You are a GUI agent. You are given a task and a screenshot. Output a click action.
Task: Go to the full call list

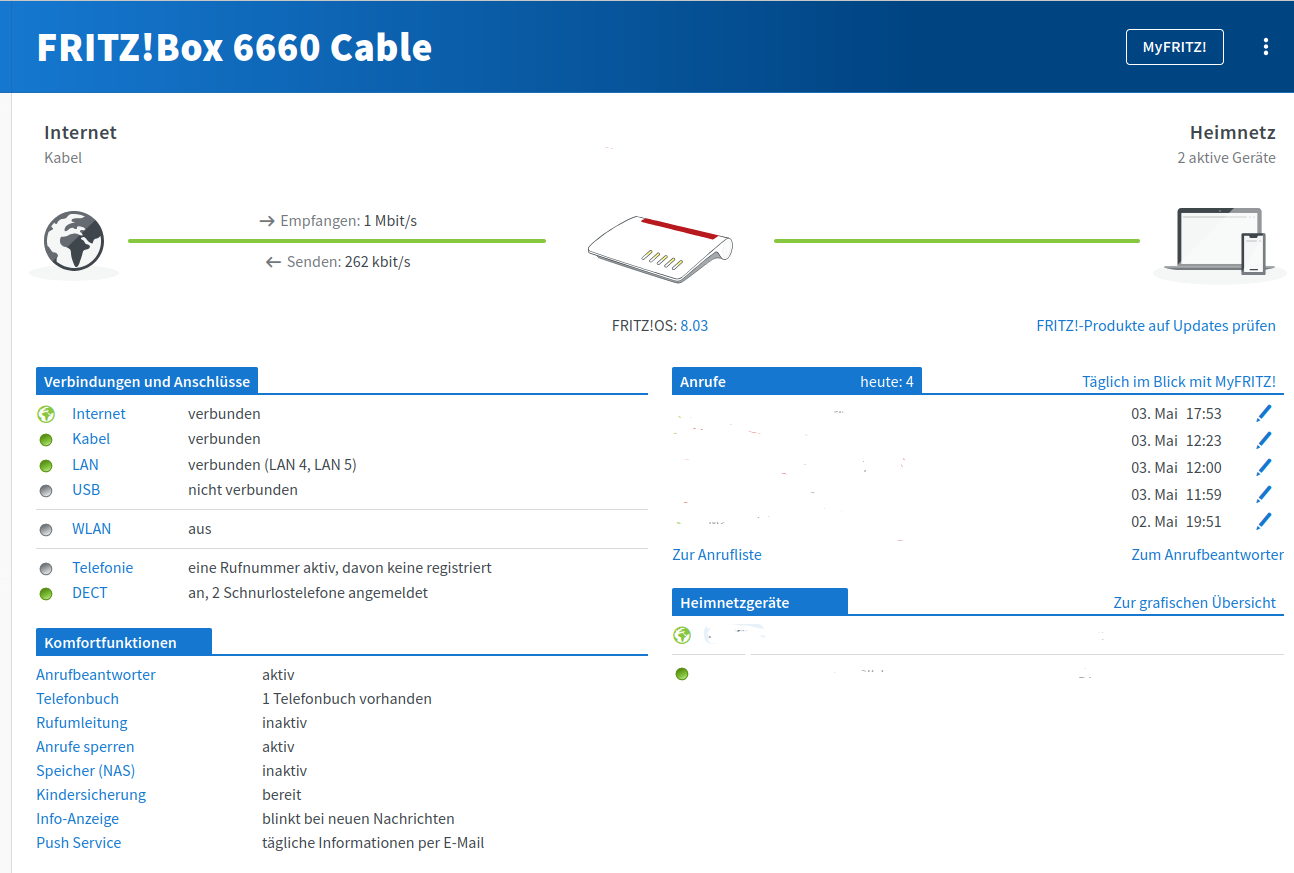click(x=716, y=555)
